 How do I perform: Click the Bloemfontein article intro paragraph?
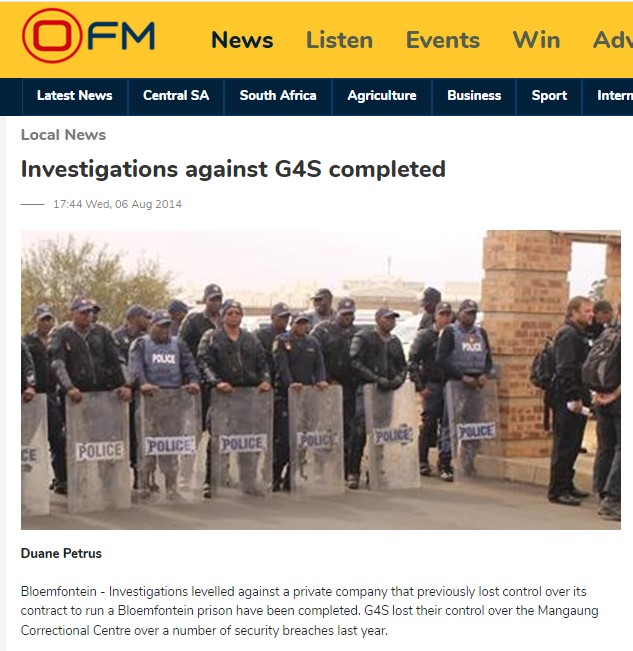click(310, 611)
